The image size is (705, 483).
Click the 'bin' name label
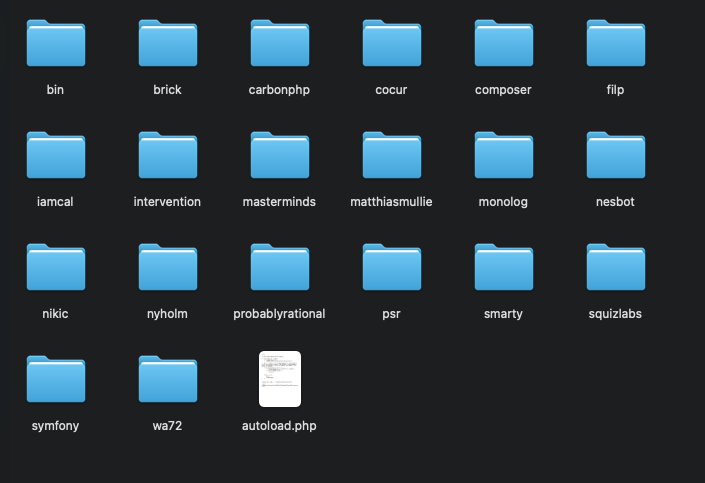point(55,89)
